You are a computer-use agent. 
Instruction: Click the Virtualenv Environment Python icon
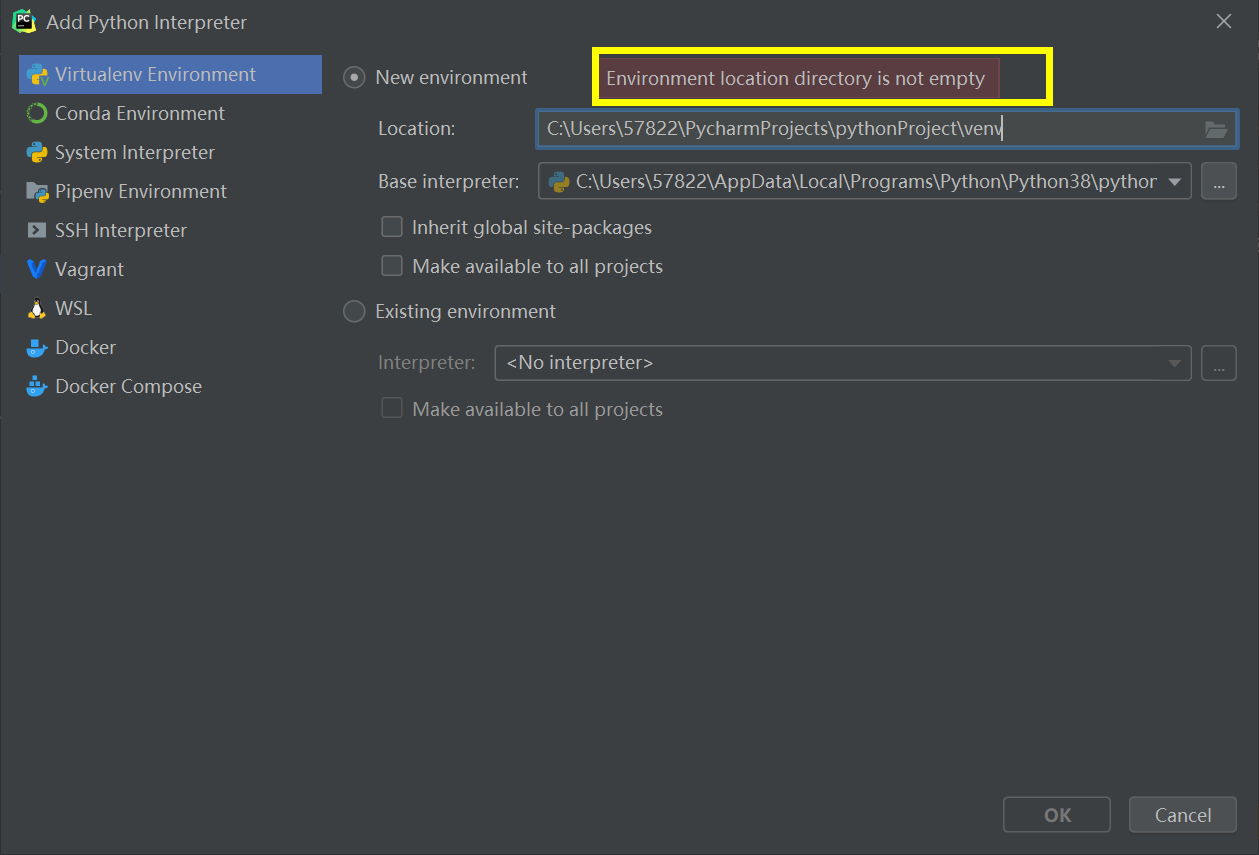tap(37, 75)
